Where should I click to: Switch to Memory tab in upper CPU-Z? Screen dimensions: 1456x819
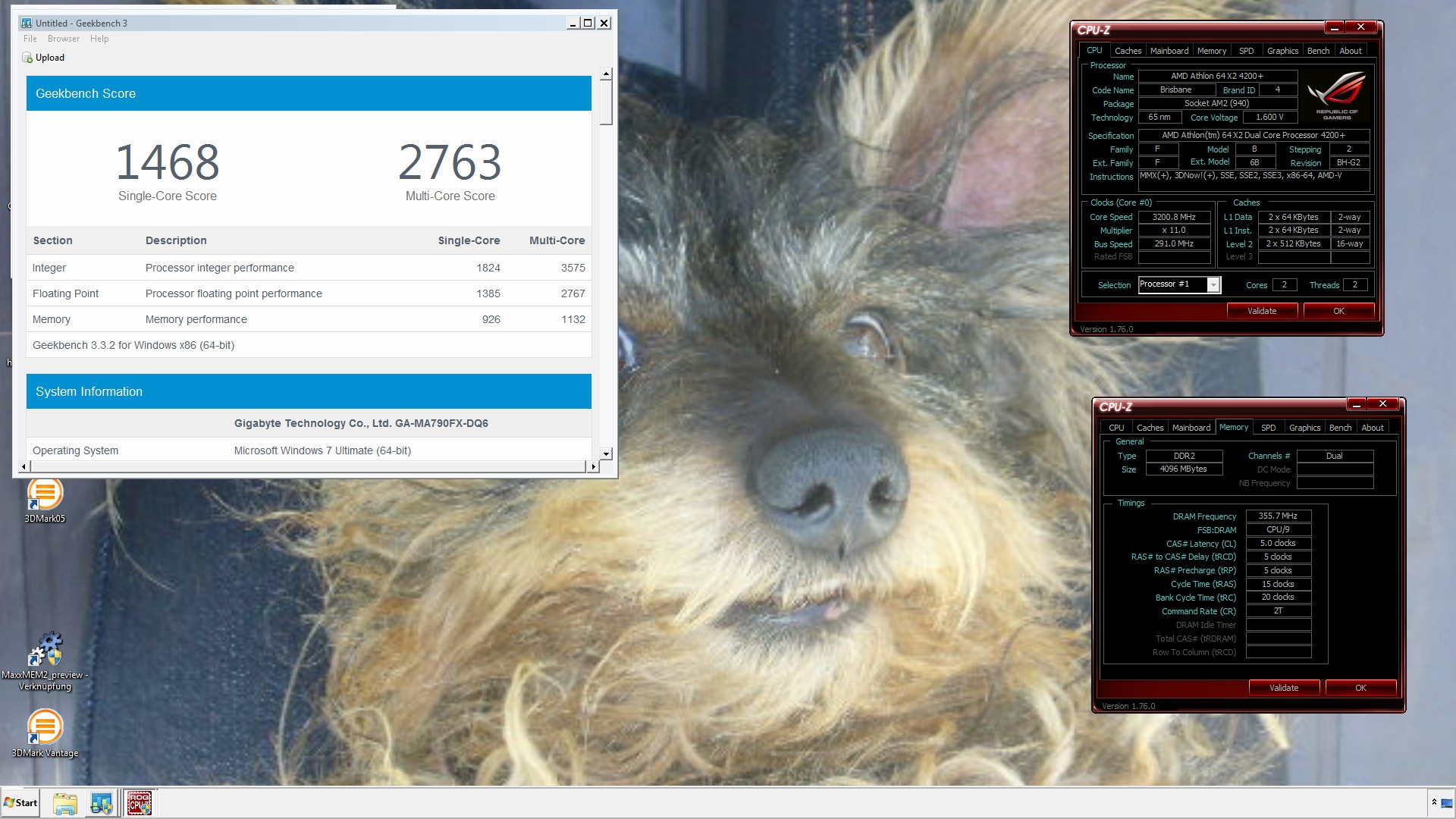(x=1212, y=51)
